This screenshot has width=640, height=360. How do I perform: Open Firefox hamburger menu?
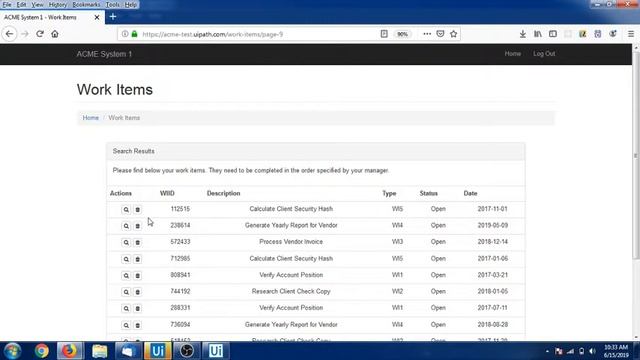coord(631,34)
